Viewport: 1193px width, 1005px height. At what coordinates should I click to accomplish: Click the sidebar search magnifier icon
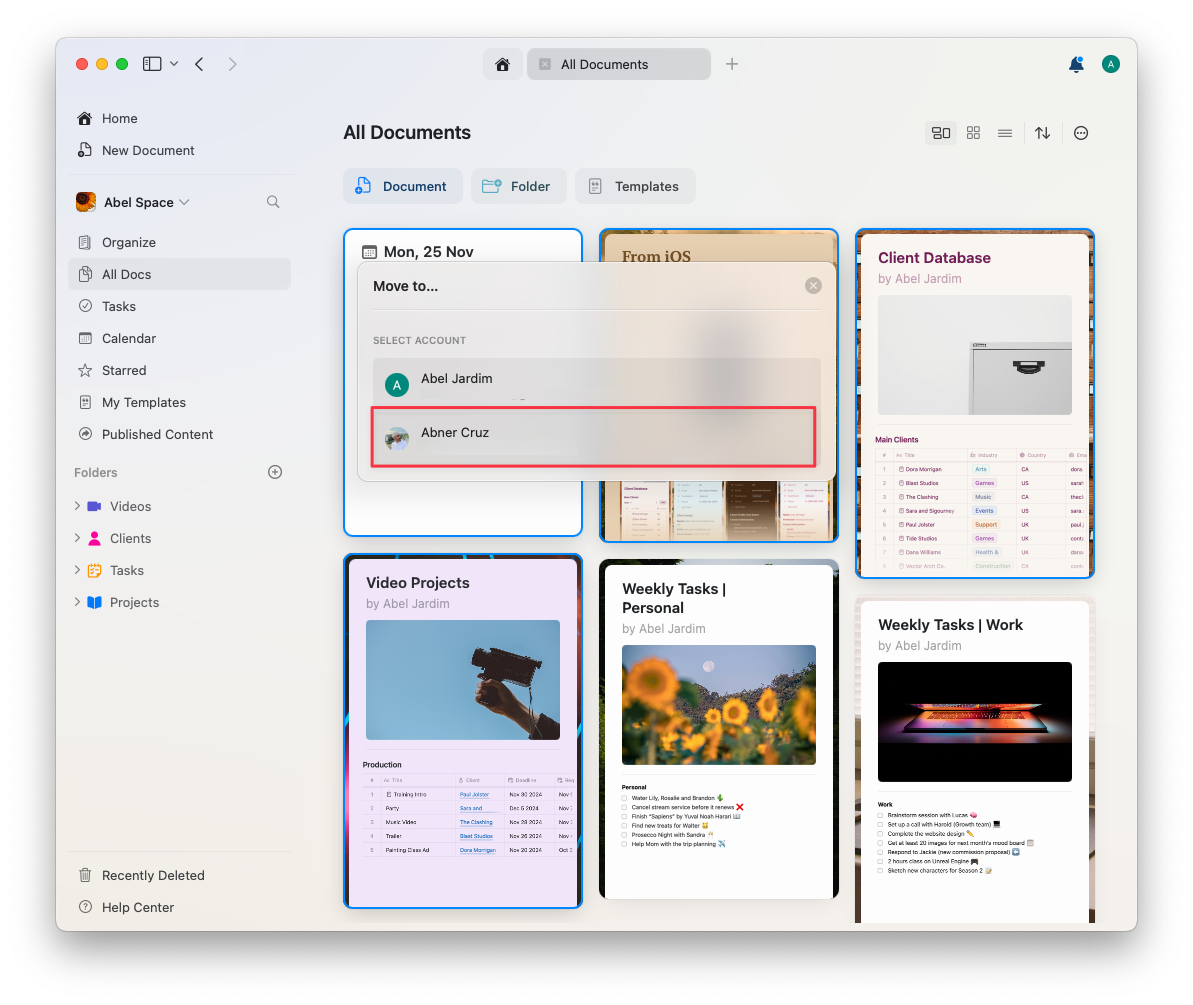[273, 202]
